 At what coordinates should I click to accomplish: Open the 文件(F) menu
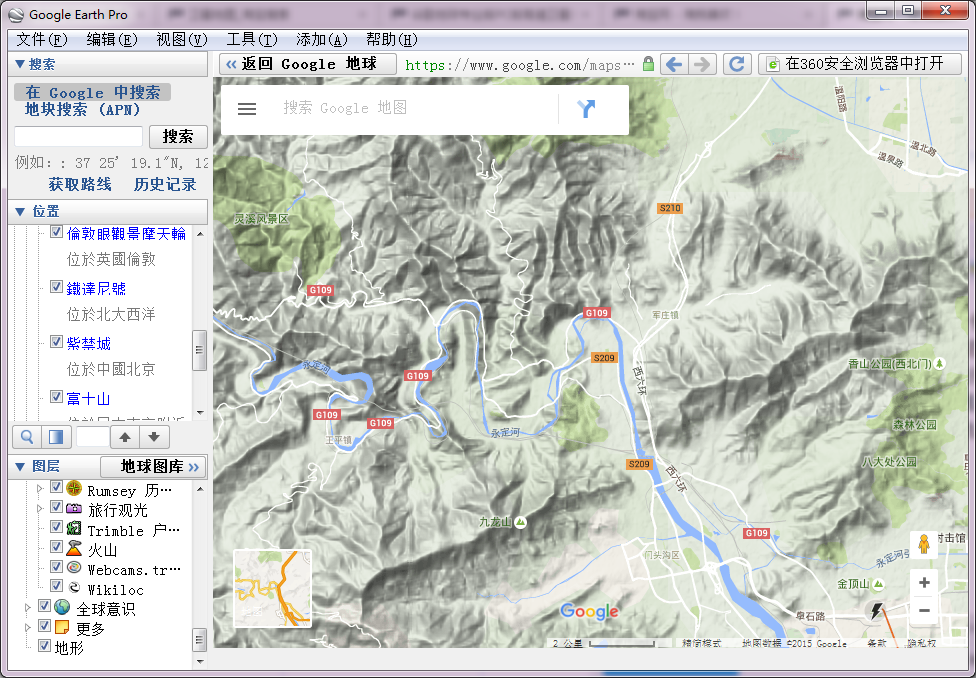(x=42, y=40)
